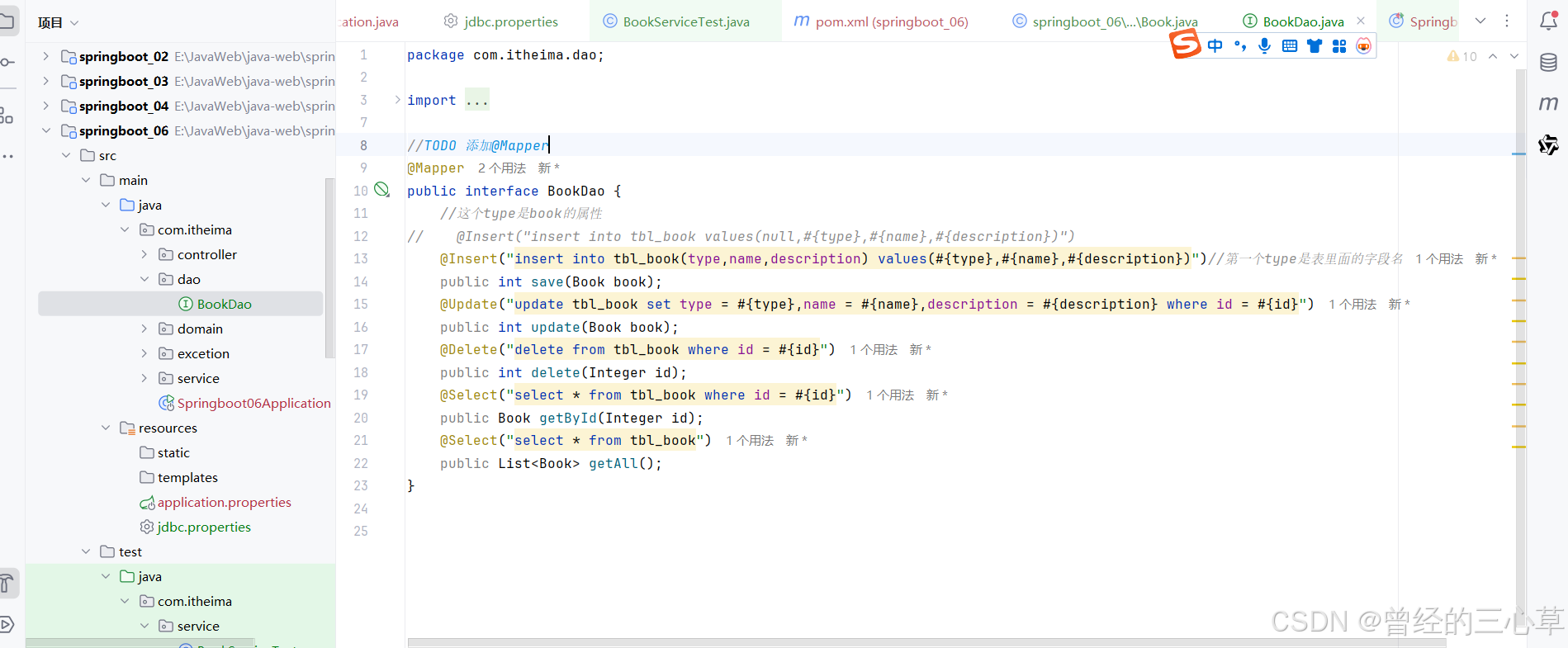Viewport: 1568px width, 648px height.
Task: Switch to pom.xml (springboot_06) tab
Action: [881, 21]
